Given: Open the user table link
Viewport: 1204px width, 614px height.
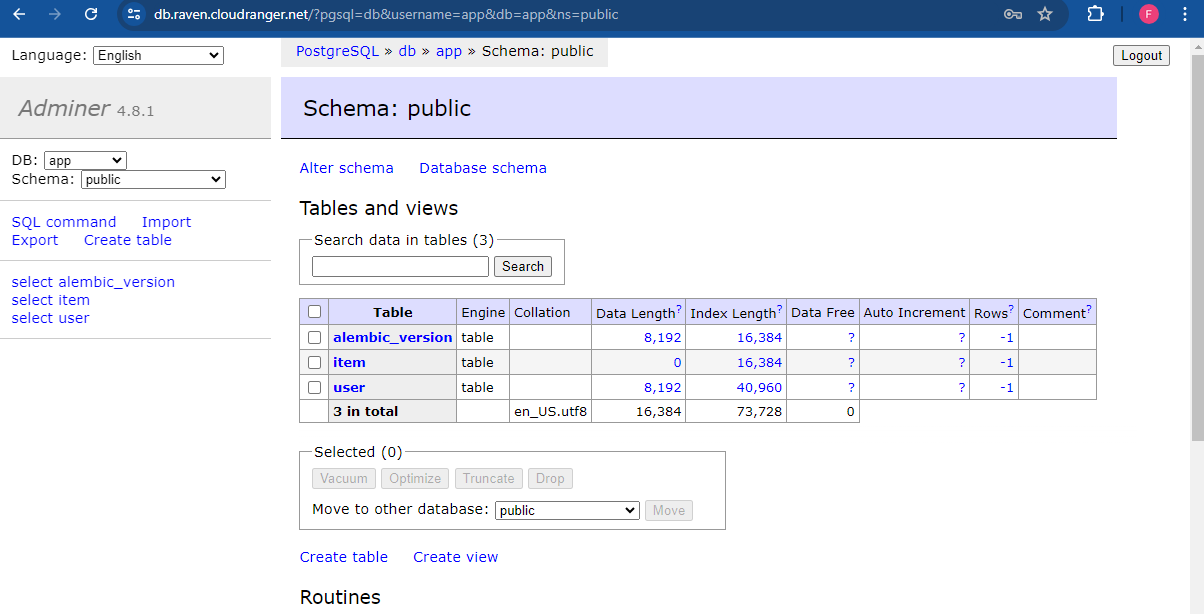Looking at the screenshot, I should pyautogui.click(x=349, y=387).
